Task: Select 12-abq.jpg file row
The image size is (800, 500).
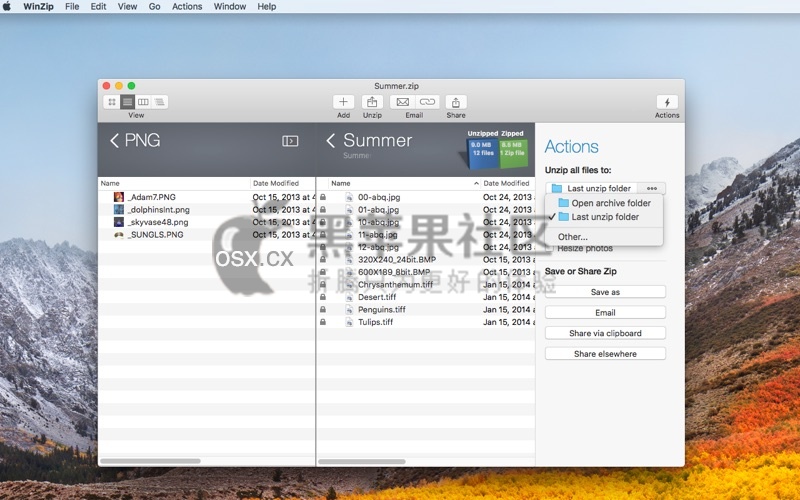Action: click(x=426, y=247)
